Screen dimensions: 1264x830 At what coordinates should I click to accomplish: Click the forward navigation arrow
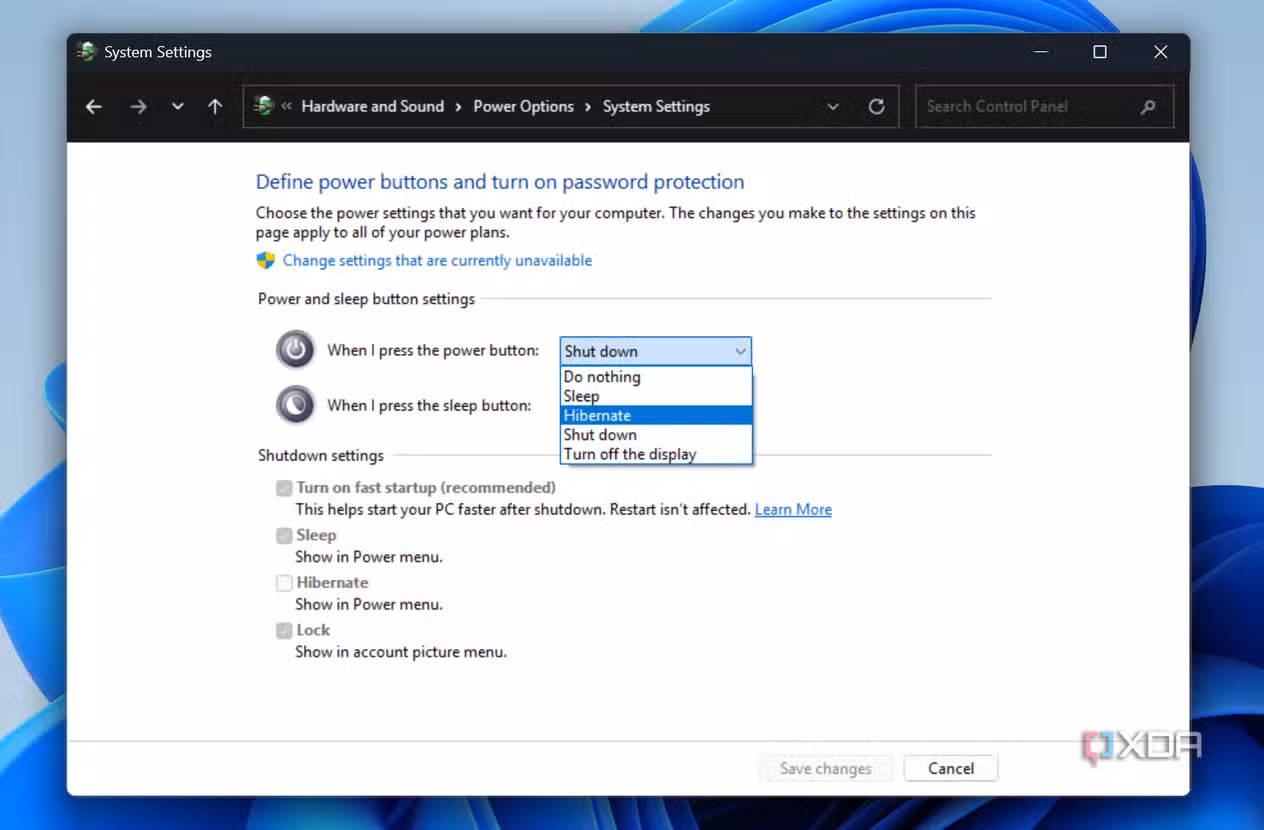point(138,107)
